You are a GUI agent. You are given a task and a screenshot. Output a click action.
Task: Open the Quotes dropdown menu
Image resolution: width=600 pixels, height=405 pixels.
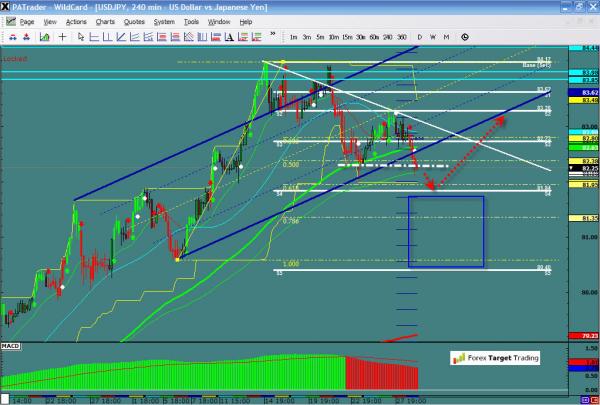pos(133,20)
